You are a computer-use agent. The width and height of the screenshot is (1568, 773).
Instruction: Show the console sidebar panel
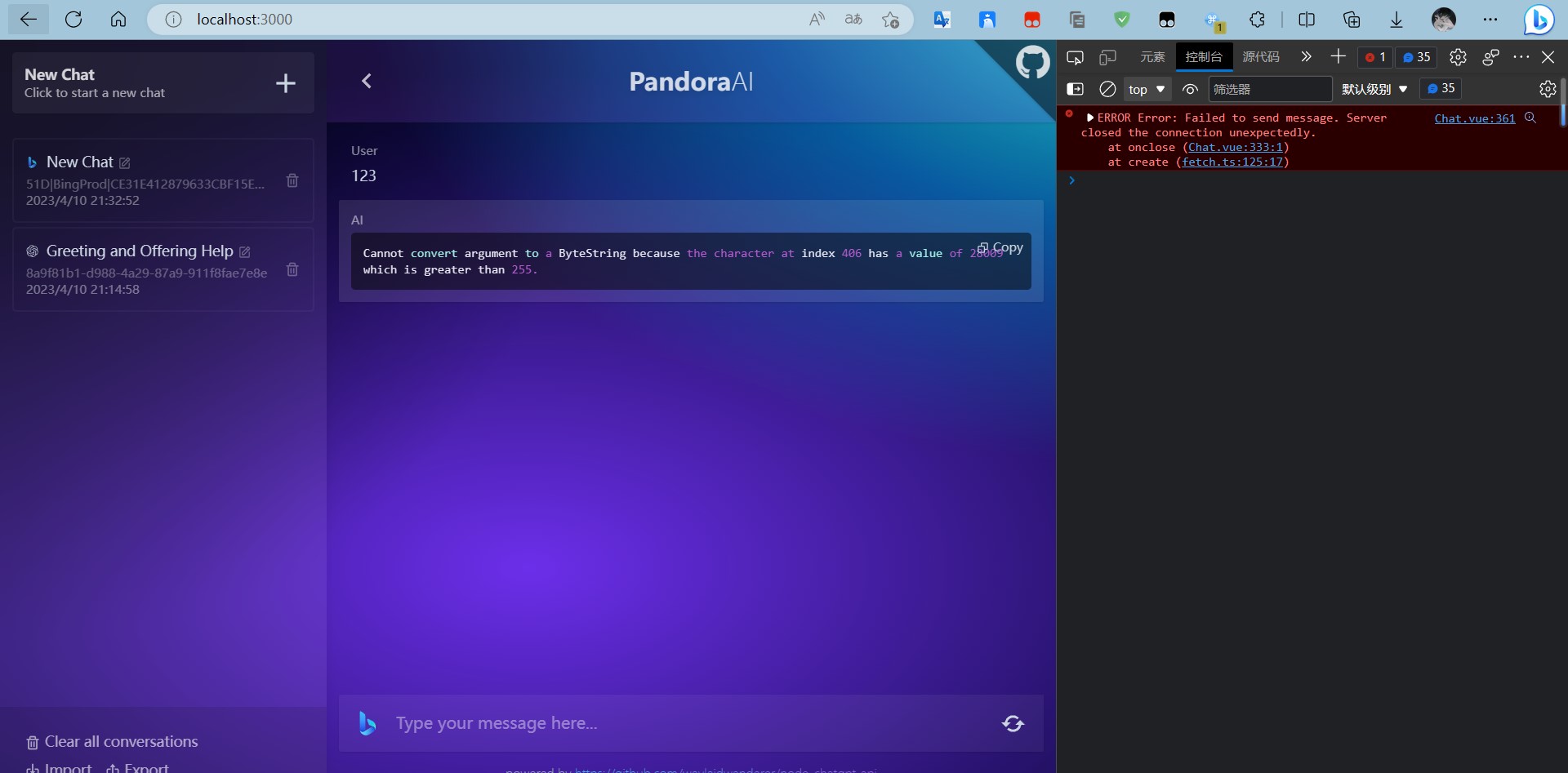(x=1076, y=89)
